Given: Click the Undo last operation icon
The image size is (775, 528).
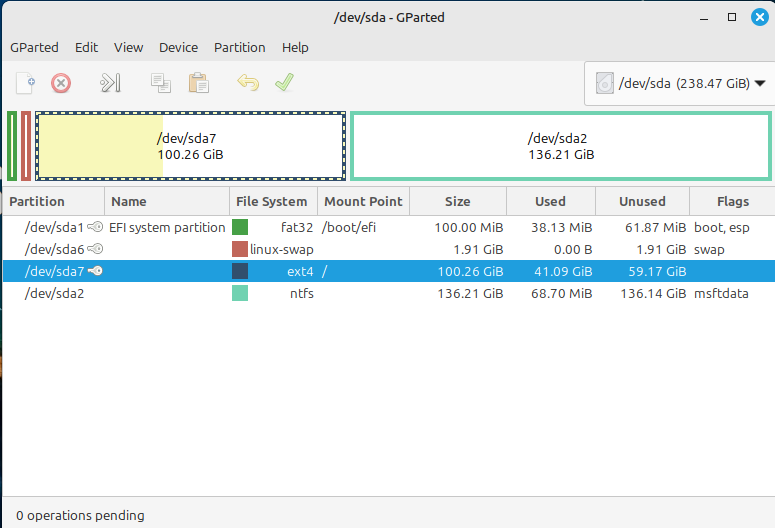Looking at the screenshot, I should [x=248, y=82].
